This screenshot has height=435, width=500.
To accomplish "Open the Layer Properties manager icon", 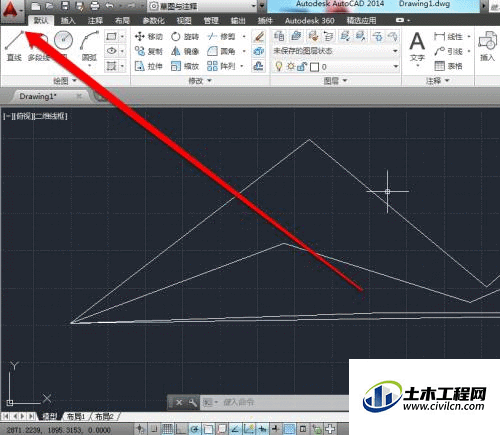I will [279, 36].
